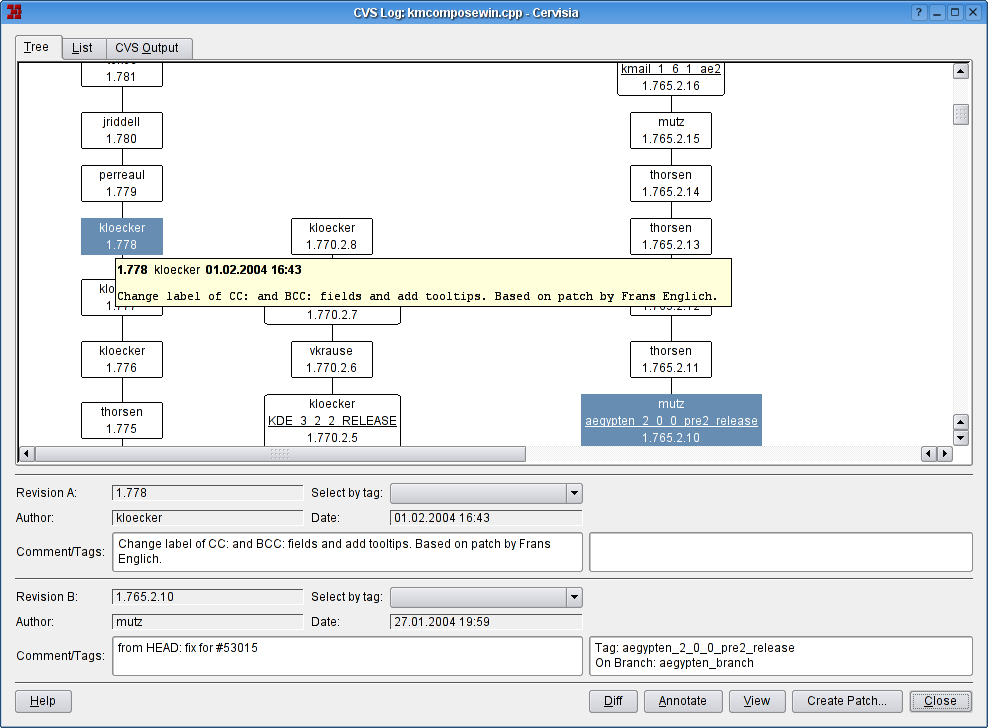
Task: Click the Revision A field showing 1.778
Action: click(207, 493)
